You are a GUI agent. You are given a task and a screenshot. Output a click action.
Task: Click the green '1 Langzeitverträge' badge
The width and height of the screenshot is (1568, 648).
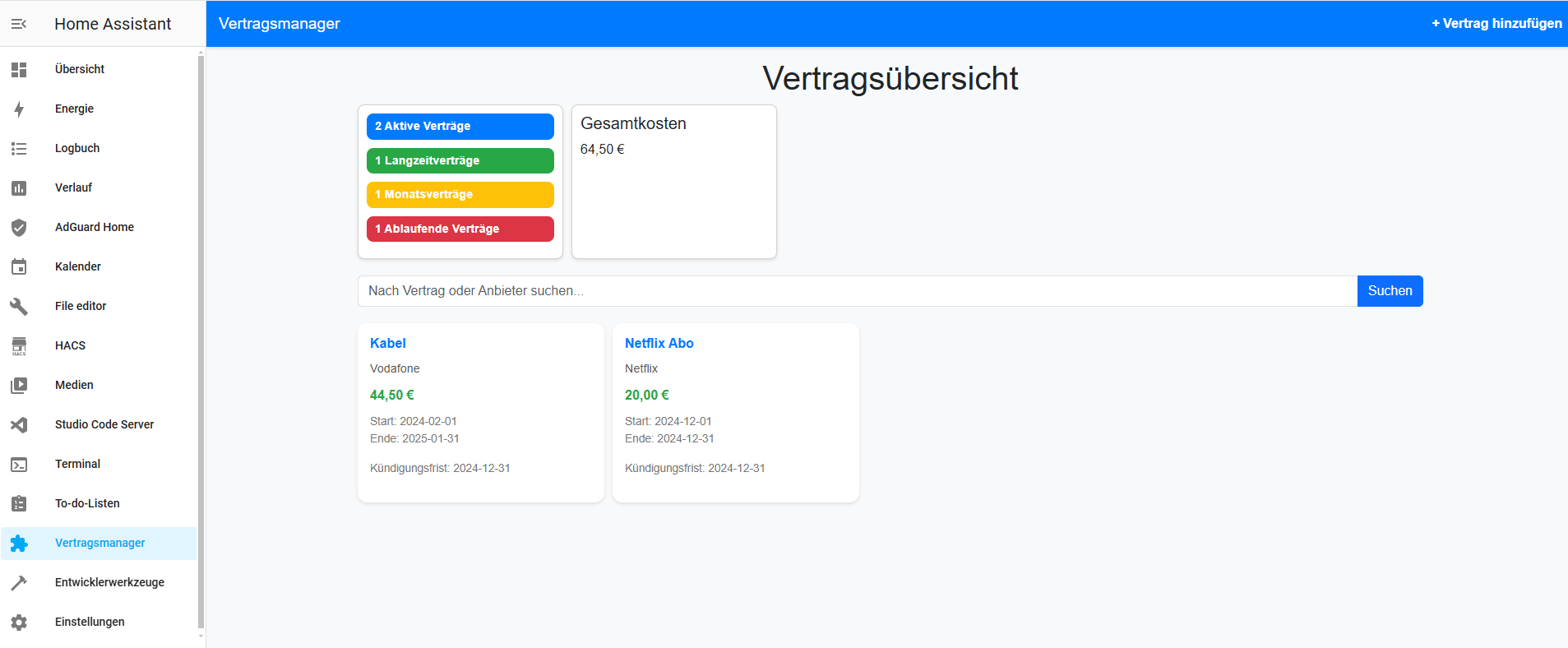tap(460, 161)
